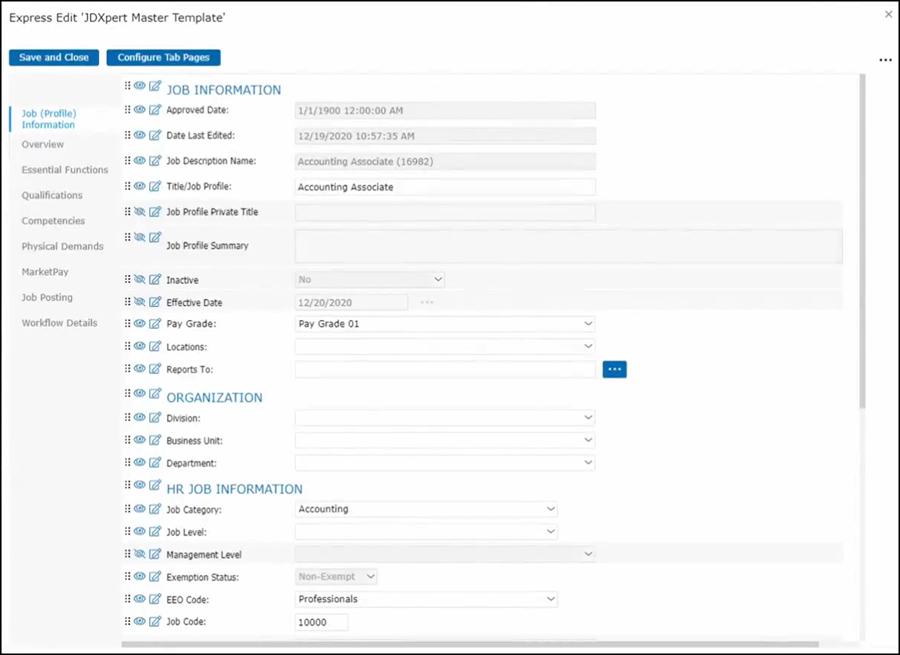900x655 pixels.
Task: Switch to the Essential Functions tab
Action: click(65, 170)
